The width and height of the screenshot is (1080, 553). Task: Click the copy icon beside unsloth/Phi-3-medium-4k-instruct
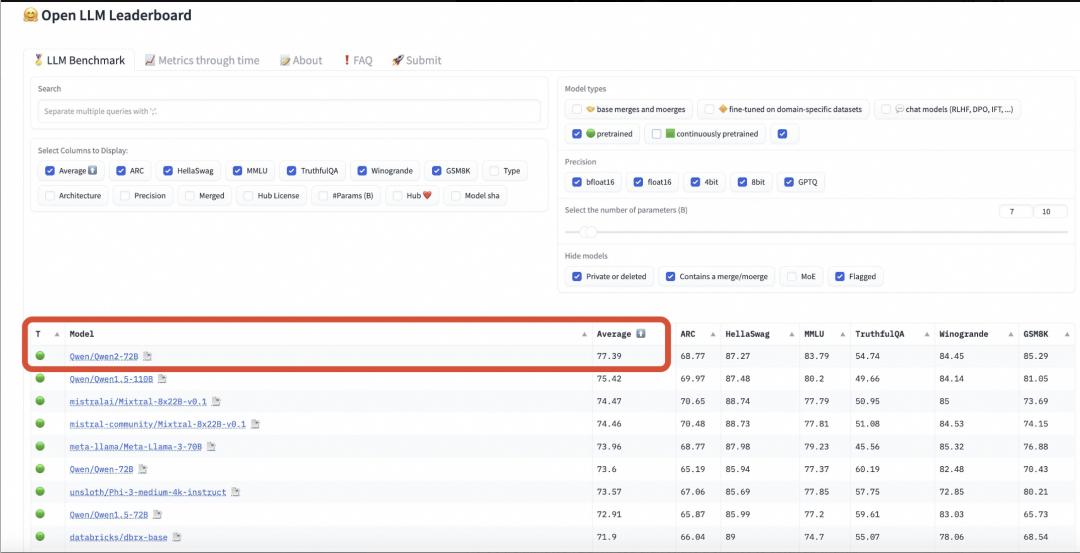(236, 492)
